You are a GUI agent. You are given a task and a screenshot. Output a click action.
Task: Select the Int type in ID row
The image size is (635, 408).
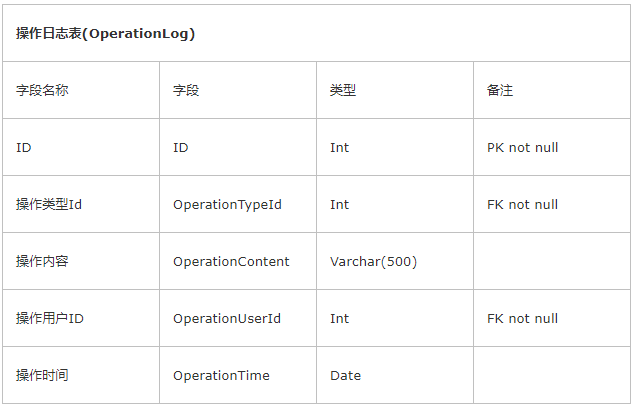coord(395,147)
